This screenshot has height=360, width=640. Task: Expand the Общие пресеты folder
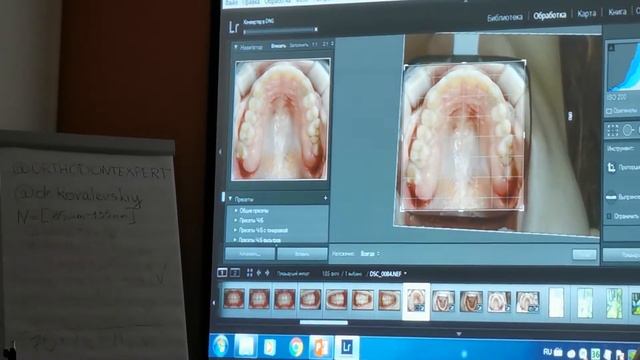[x=236, y=211]
